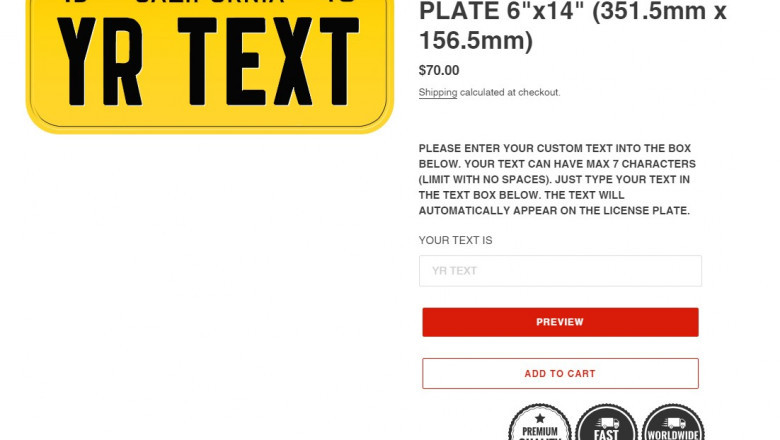Click the YOUR TEXT IS label
The height and width of the screenshot is (440, 780).
coord(455,241)
